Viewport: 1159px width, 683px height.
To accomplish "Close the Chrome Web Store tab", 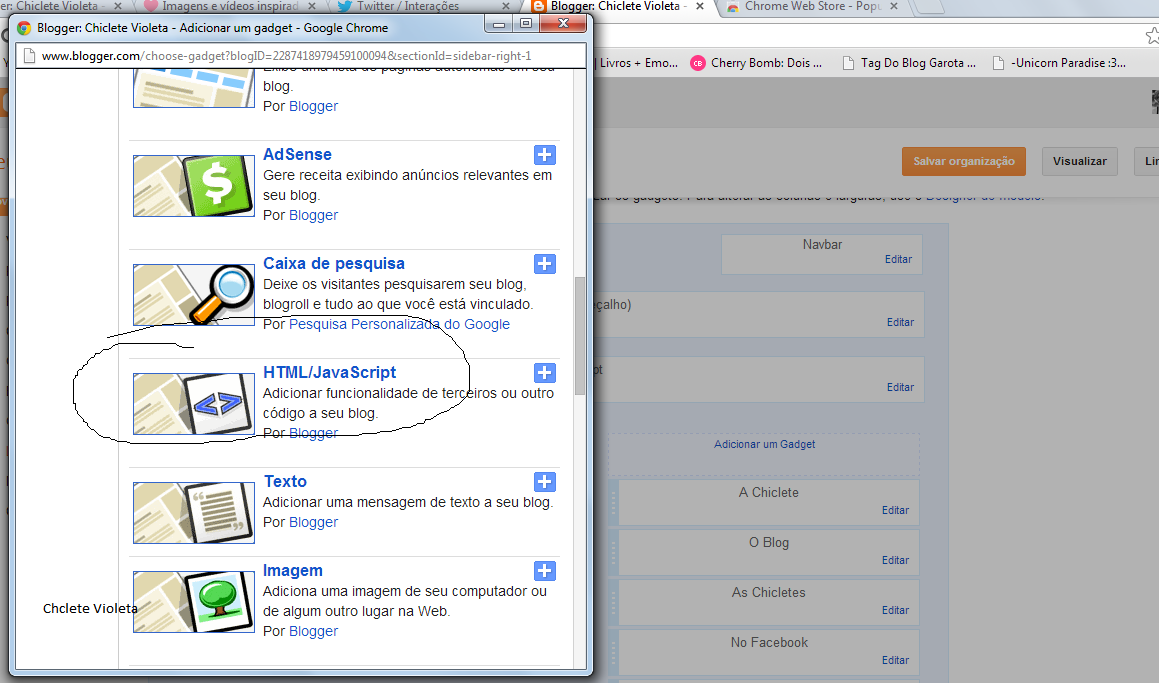I will pos(894,6).
